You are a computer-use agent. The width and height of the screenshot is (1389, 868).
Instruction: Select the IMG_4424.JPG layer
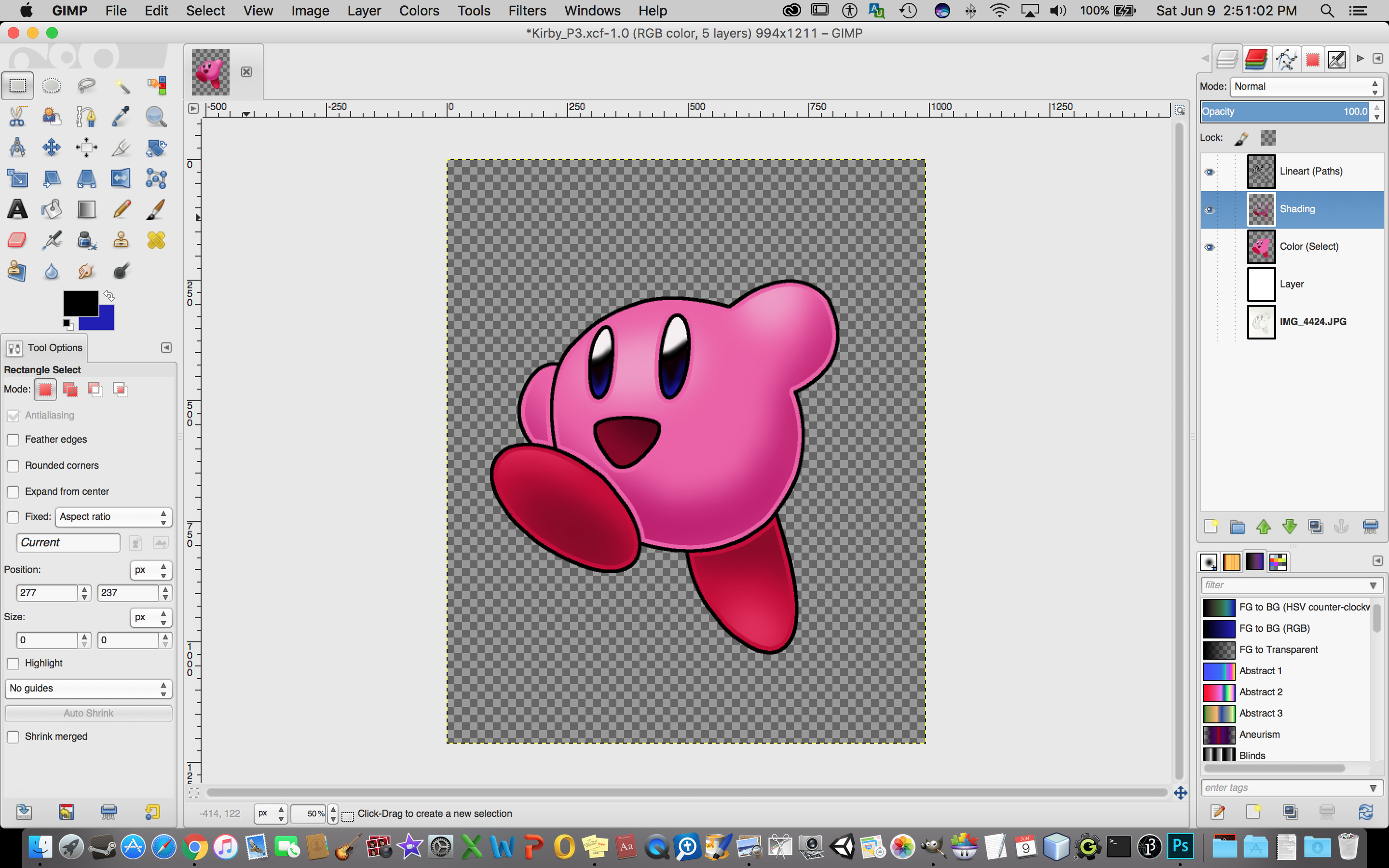point(1292,322)
